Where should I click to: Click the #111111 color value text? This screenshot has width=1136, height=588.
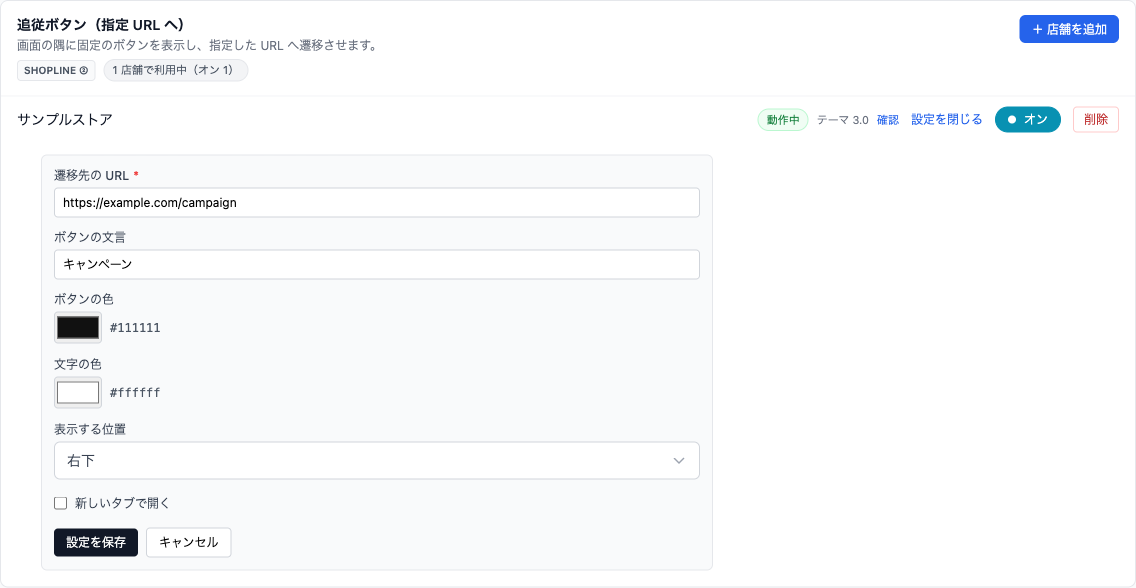pos(135,328)
